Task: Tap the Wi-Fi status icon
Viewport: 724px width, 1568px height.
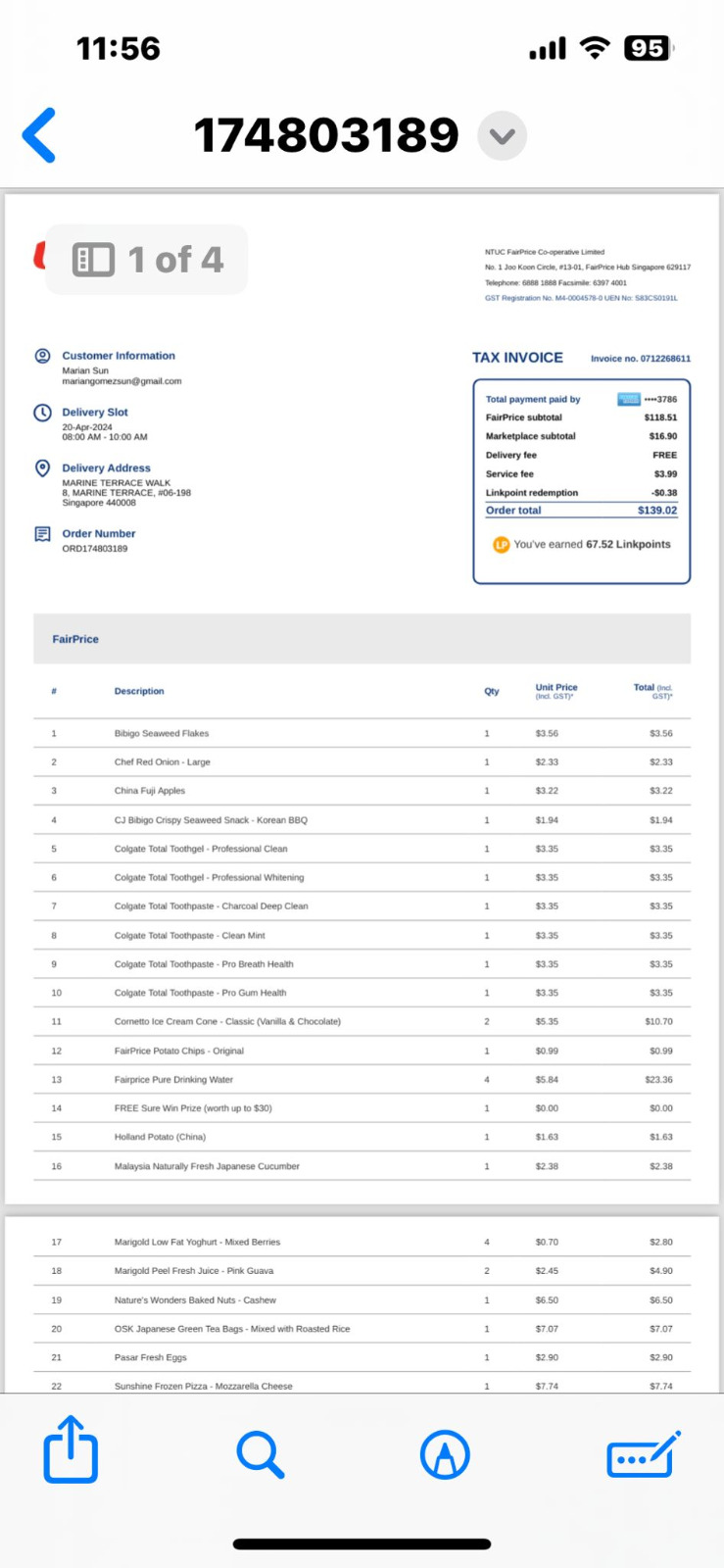Action: (x=594, y=48)
